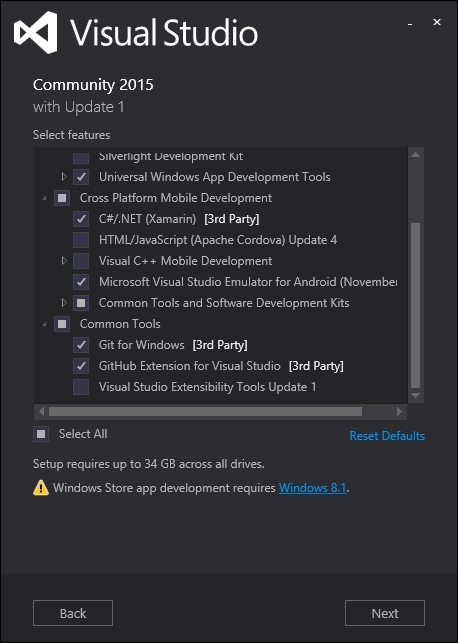Collapse the Cross Platform Mobile Development group
The width and height of the screenshot is (458, 643).
pos(44,198)
